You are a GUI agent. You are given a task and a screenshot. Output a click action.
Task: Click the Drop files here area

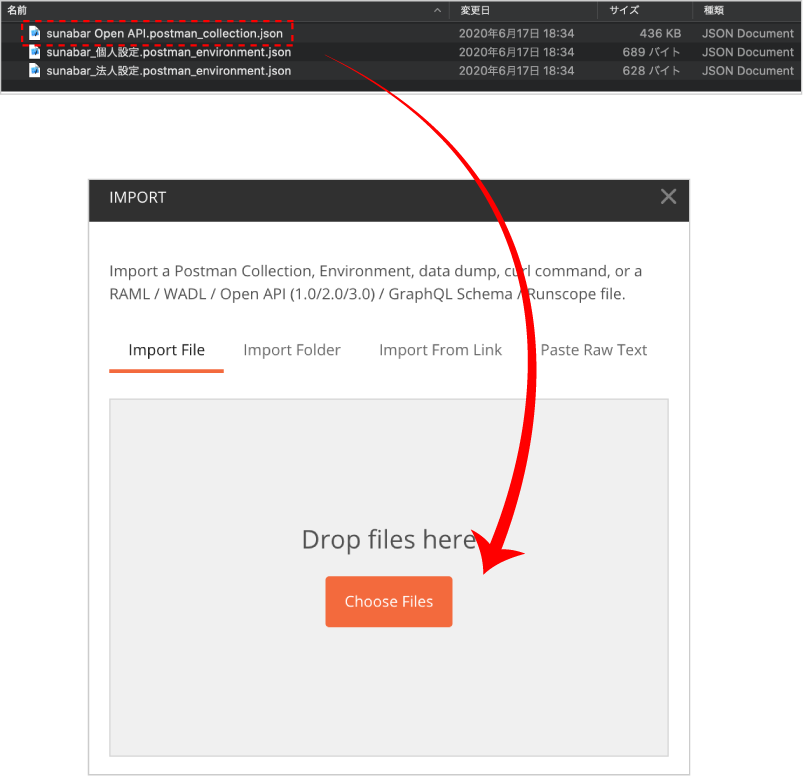click(389, 577)
